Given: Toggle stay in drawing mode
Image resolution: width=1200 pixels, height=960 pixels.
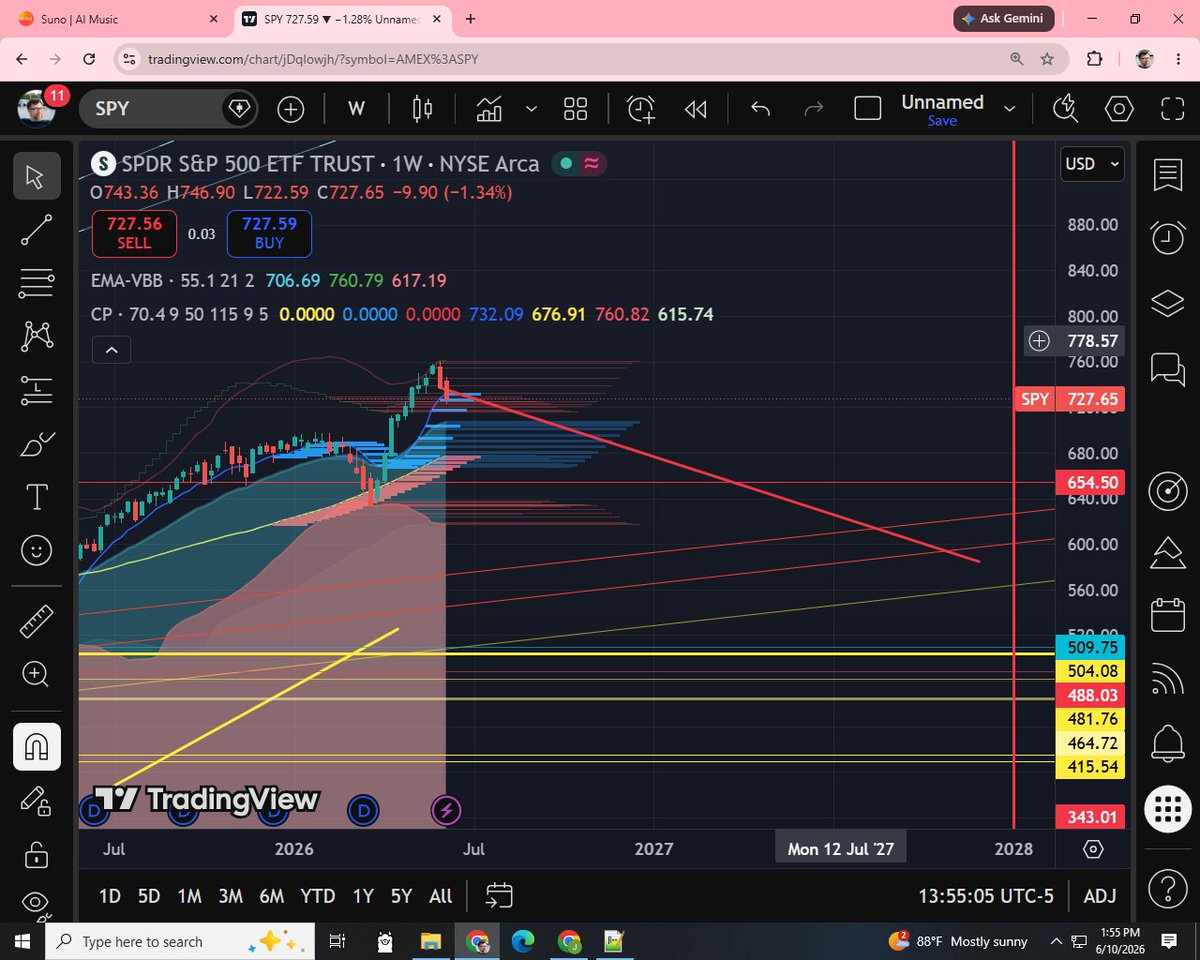Looking at the screenshot, I should click(36, 801).
